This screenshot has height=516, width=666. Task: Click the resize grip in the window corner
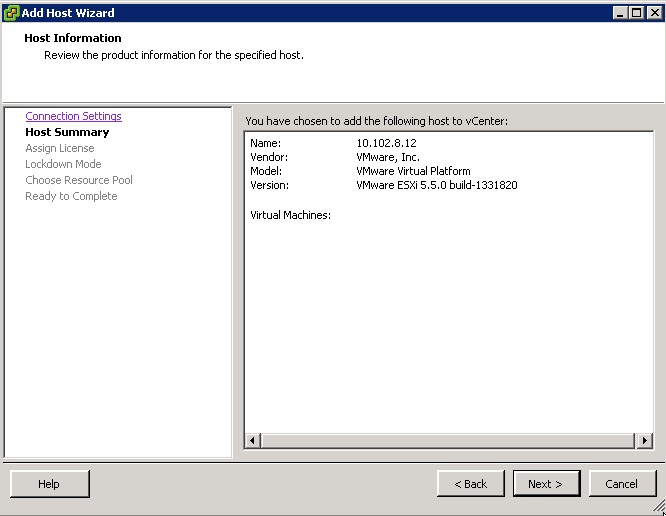[659, 509]
